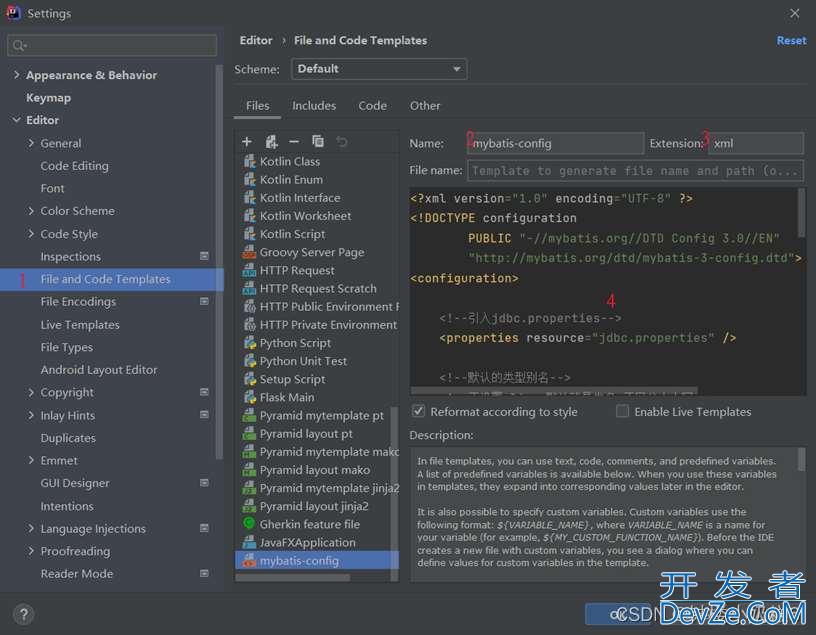The image size is (816, 635).
Task: Select the Kotlin Script template icon
Action: (250, 234)
